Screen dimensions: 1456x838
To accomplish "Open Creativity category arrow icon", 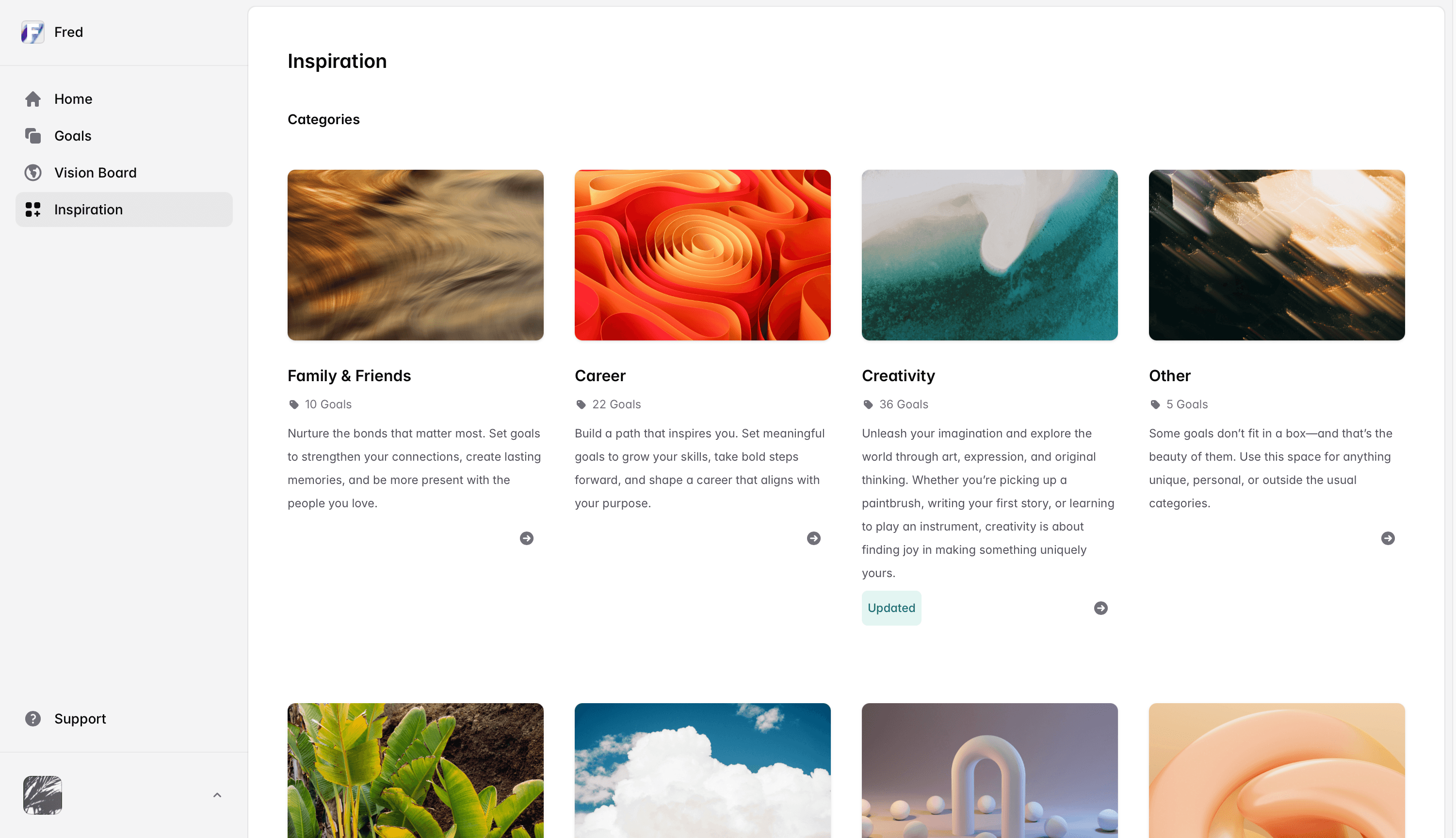I will coord(1101,608).
